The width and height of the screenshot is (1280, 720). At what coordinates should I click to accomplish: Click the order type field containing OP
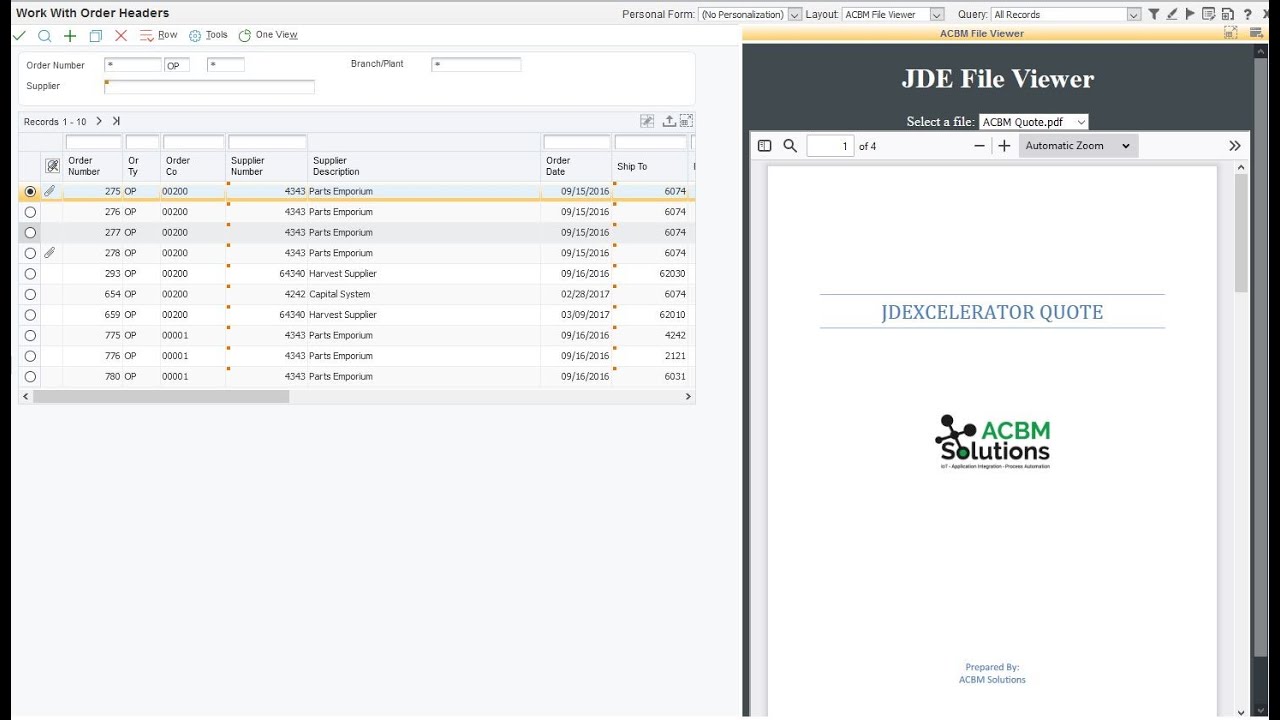click(x=177, y=65)
